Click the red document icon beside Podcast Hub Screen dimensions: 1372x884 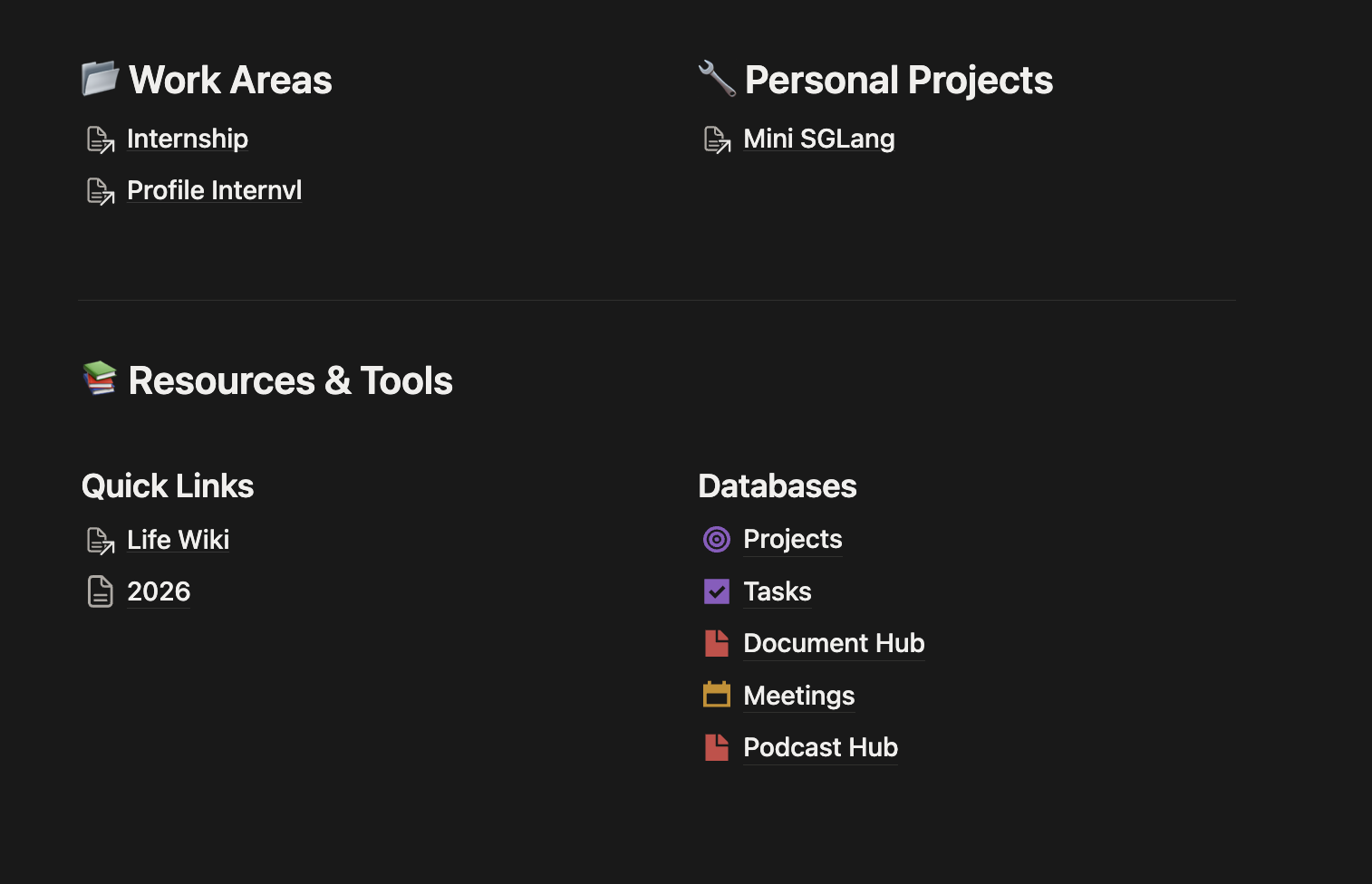point(716,747)
